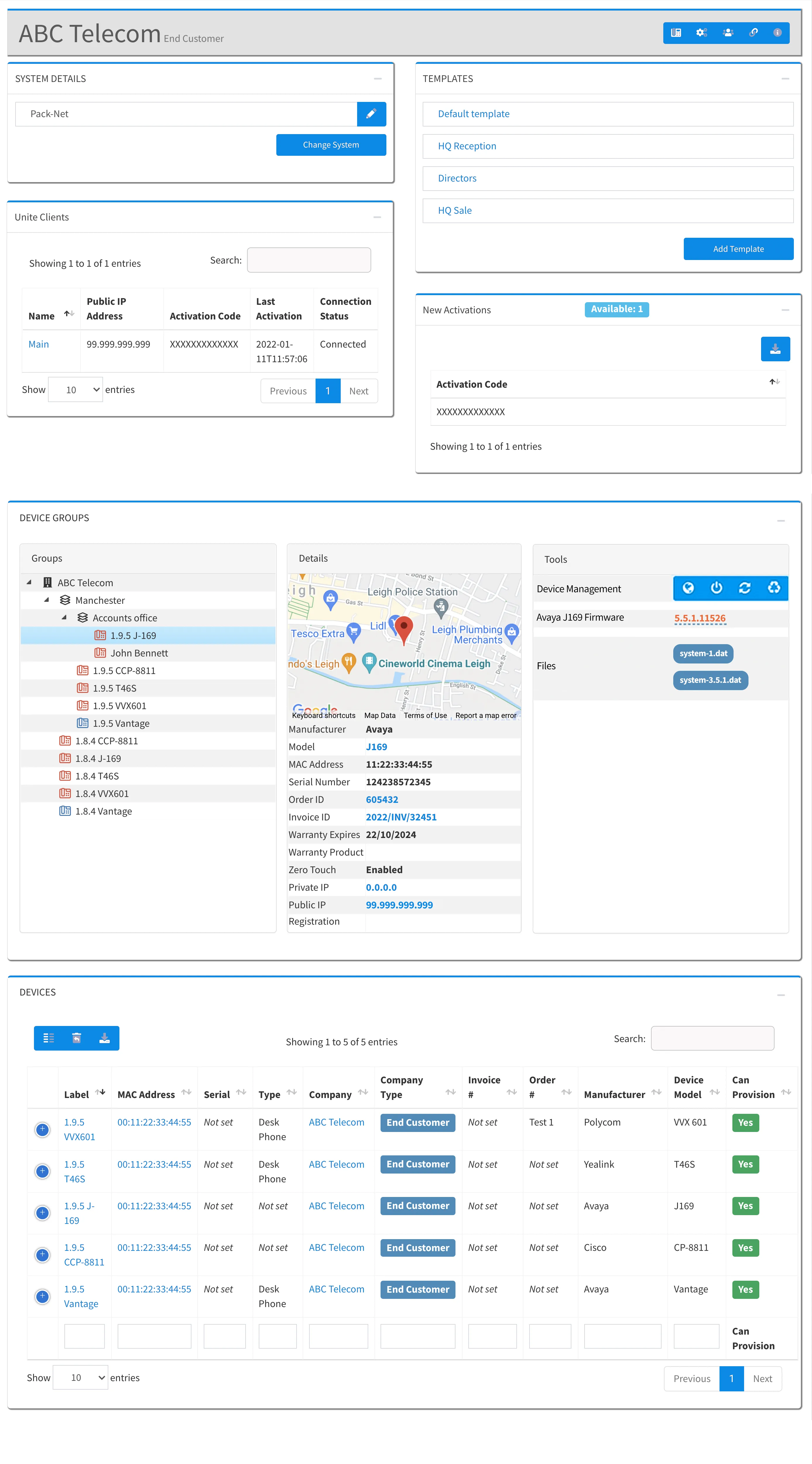Click the power icon in Device Management
The height and width of the screenshot is (1464, 812).
pos(716,588)
